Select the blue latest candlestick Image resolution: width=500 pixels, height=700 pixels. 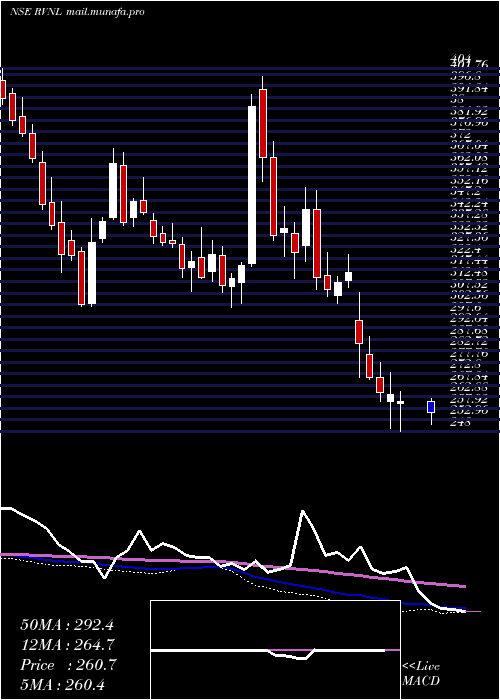point(431,407)
